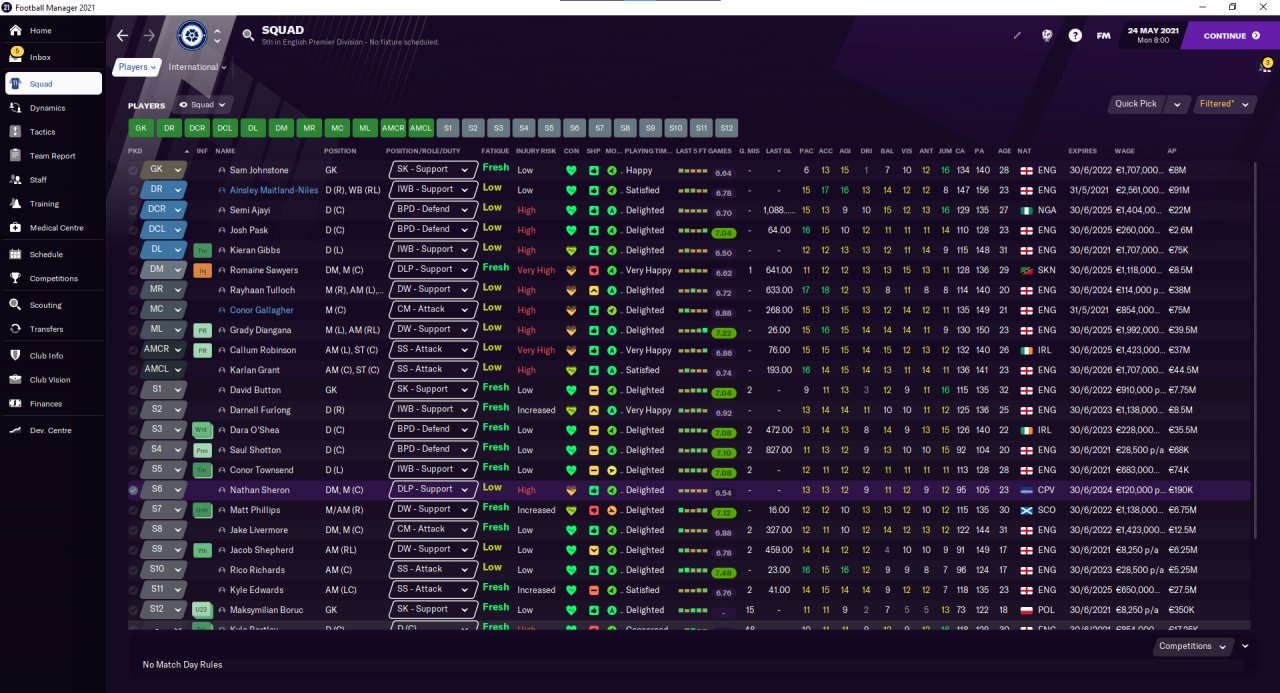Image resolution: width=1280 pixels, height=693 pixels.
Task: Open the Filtered dropdown
Action: (x=1223, y=104)
